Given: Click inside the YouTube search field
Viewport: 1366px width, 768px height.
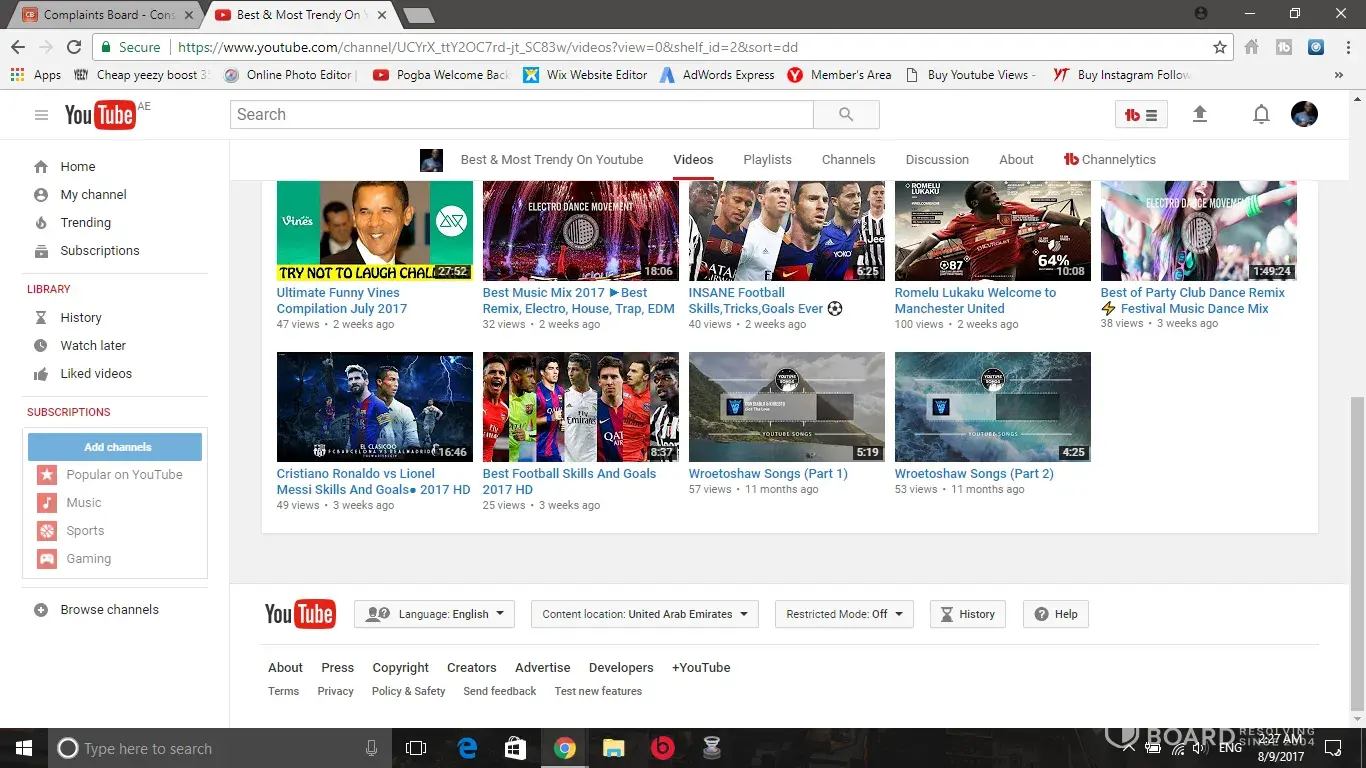Looking at the screenshot, I should [521, 115].
